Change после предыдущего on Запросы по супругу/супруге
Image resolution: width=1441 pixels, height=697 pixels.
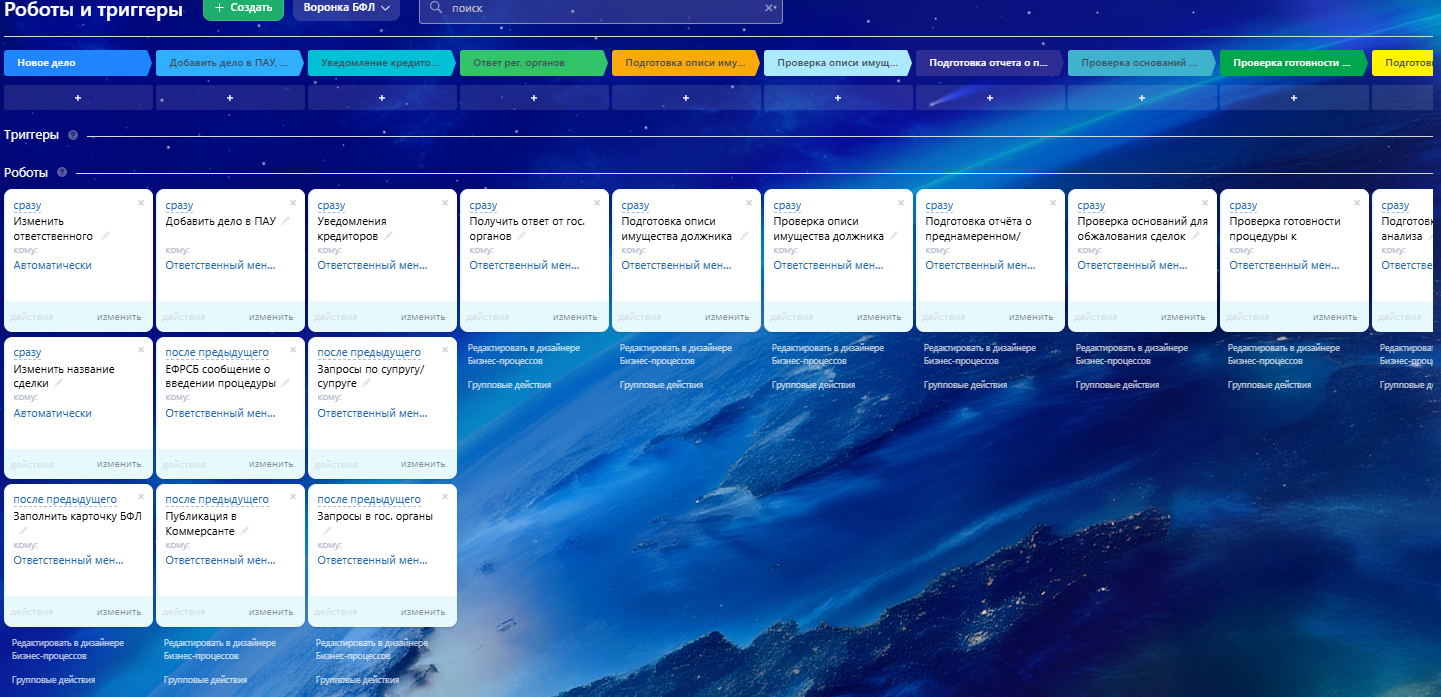369,353
